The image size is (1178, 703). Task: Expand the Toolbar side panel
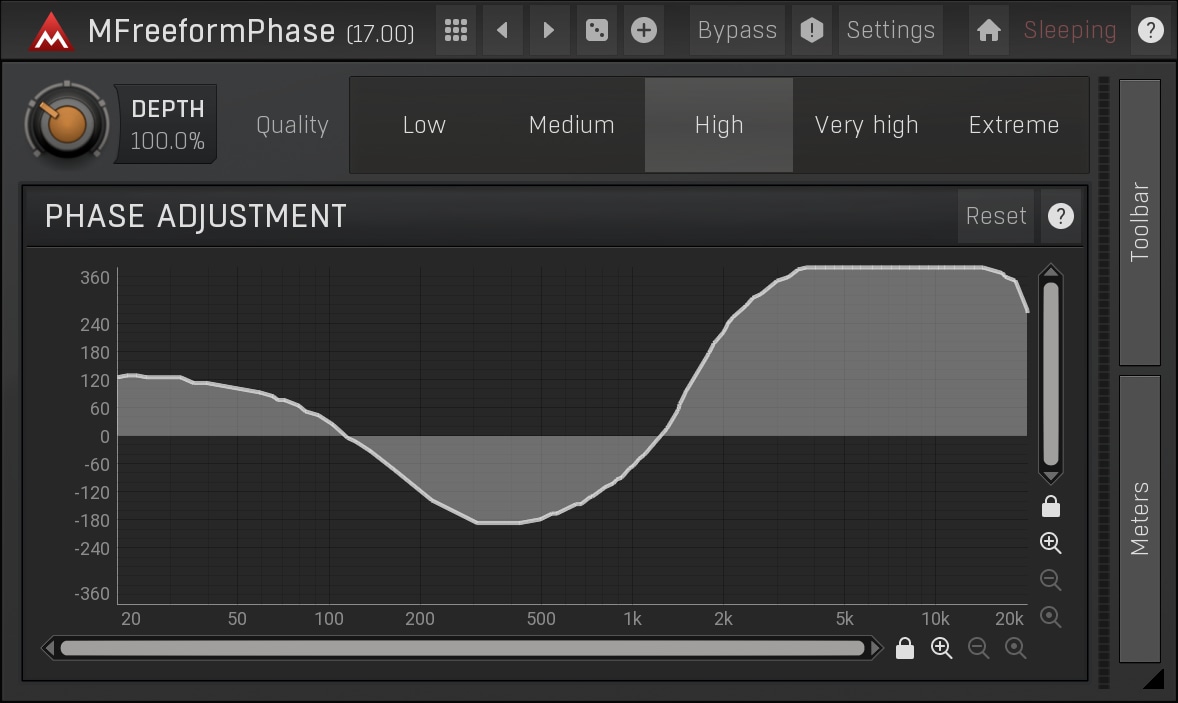[x=1139, y=222]
